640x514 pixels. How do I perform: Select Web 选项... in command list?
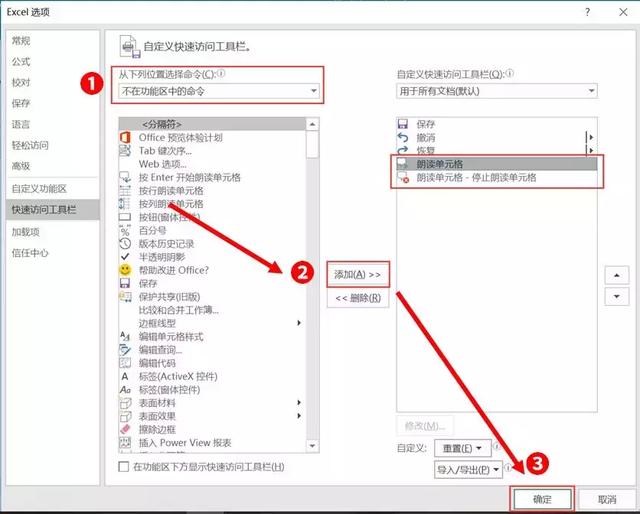[x=212, y=164]
